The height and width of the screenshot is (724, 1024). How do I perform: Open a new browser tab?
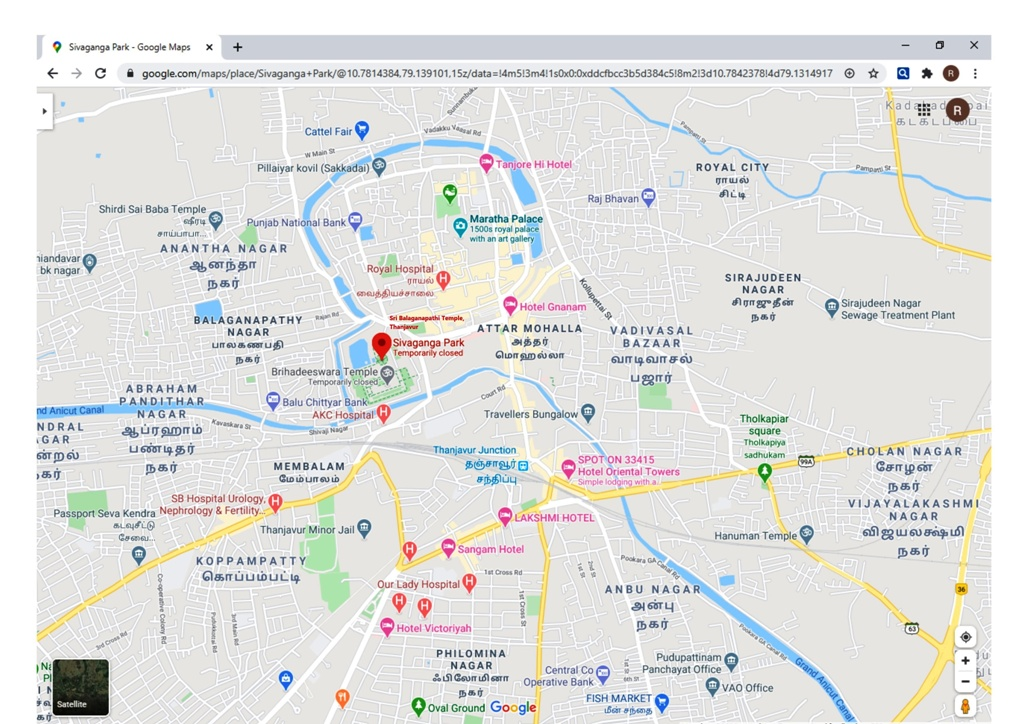(237, 47)
